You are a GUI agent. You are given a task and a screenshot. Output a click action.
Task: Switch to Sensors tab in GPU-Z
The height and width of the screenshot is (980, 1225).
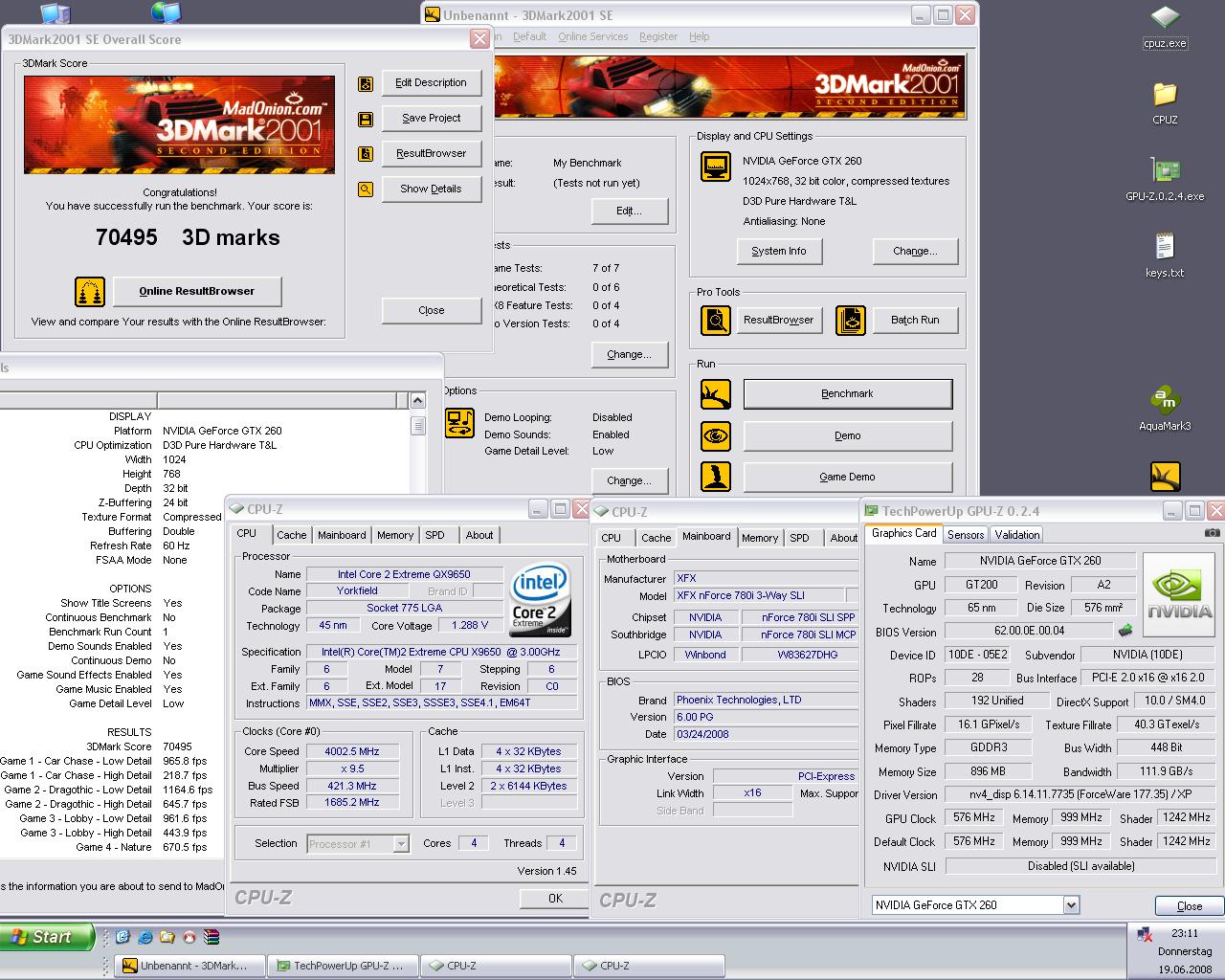pyautogui.click(x=966, y=535)
